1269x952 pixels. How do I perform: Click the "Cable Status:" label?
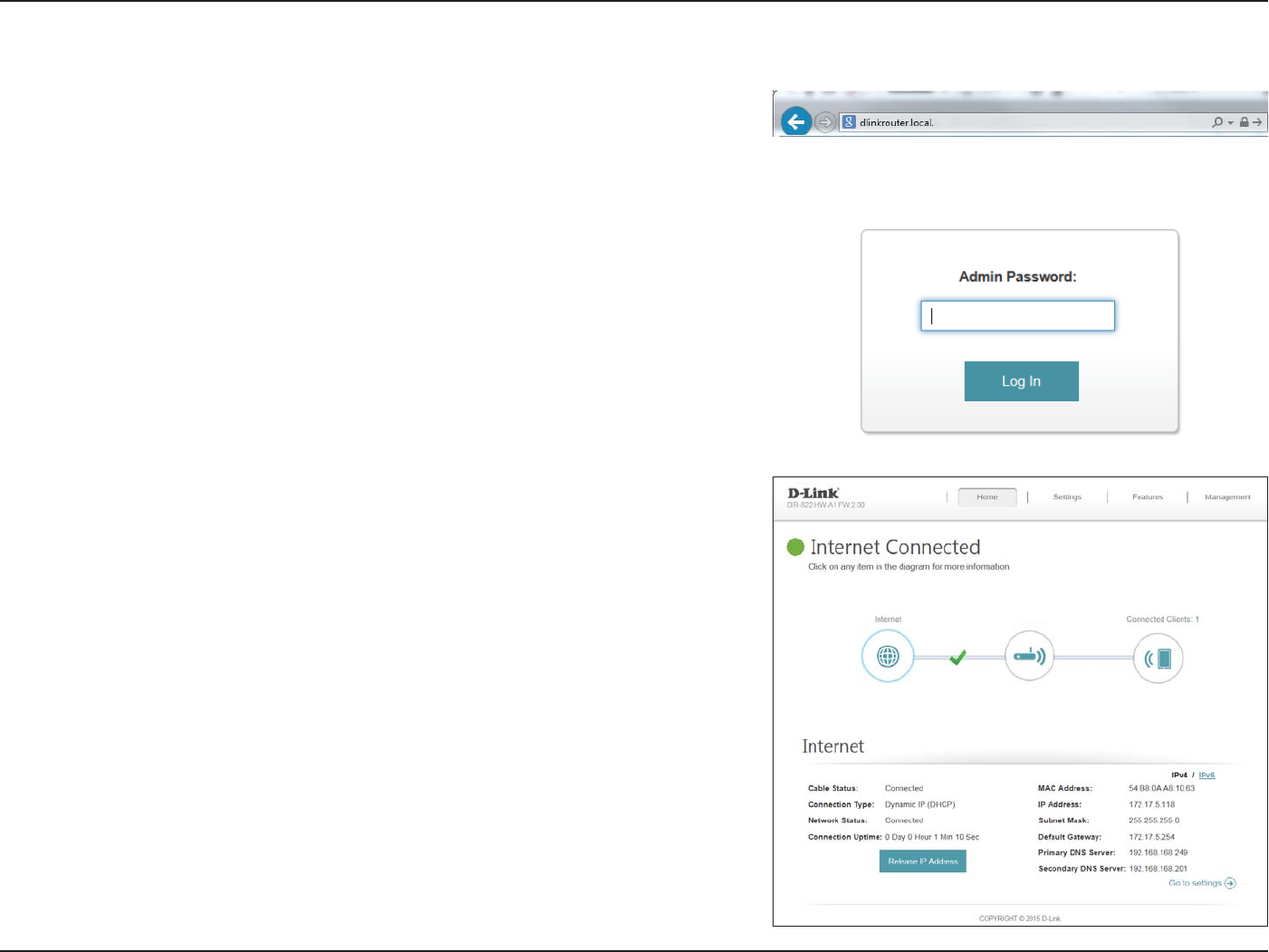(832, 789)
